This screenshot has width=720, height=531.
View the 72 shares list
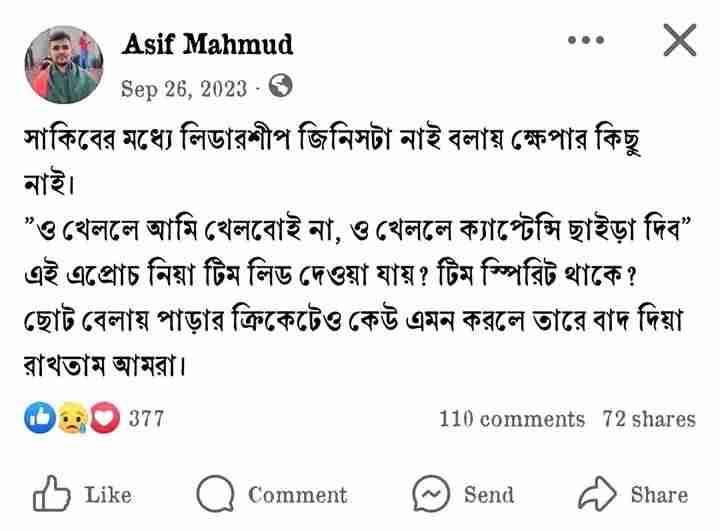click(649, 419)
